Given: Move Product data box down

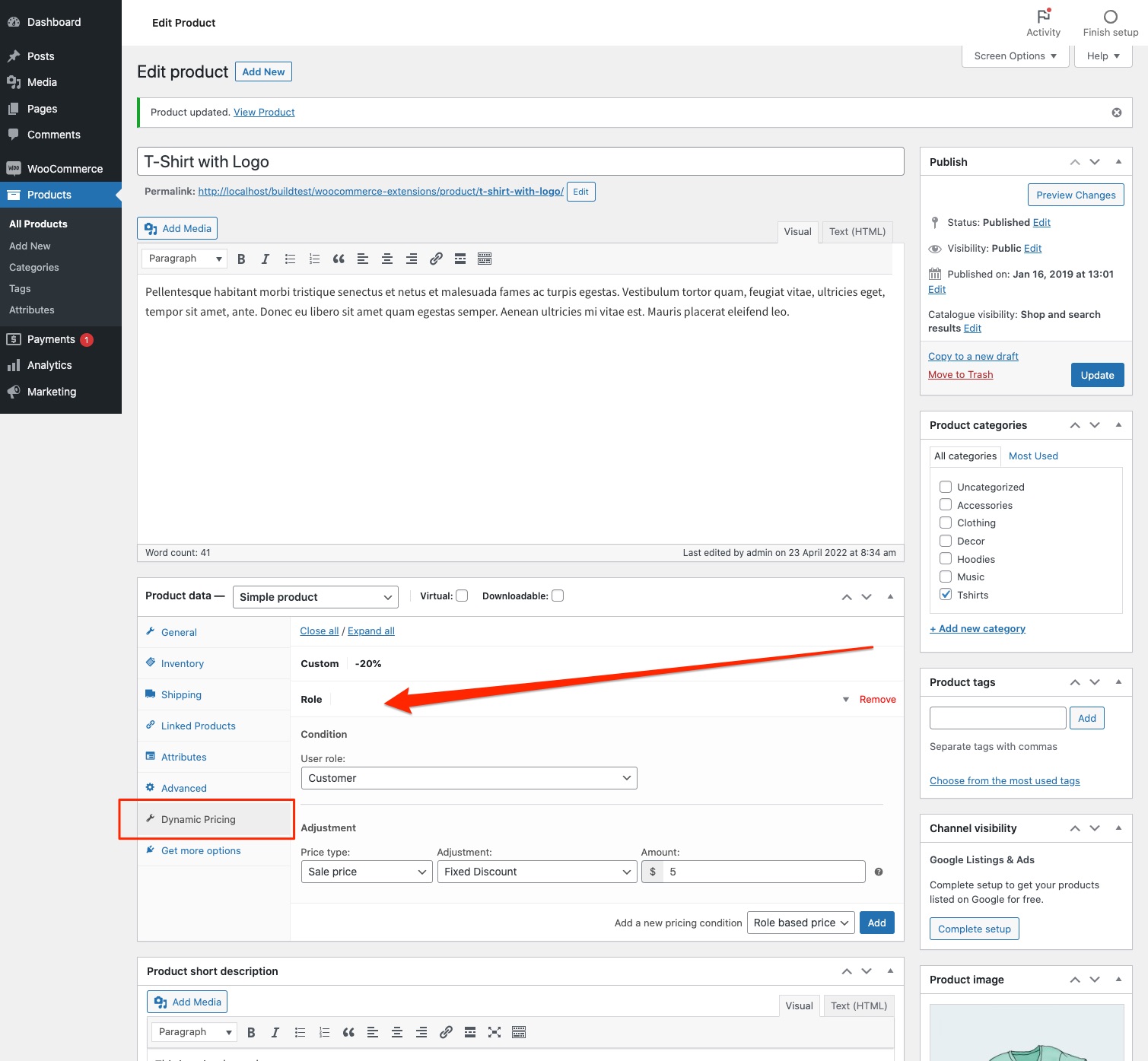Looking at the screenshot, I should (x=867, y=597).
